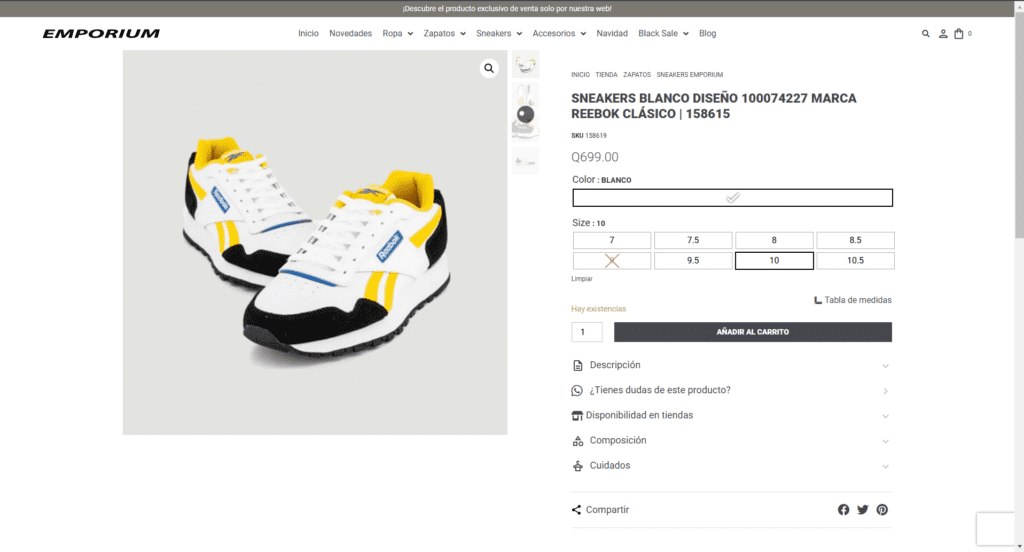Open the Ropa dropdown menu
1024x552 pixels.
[398, 33]
